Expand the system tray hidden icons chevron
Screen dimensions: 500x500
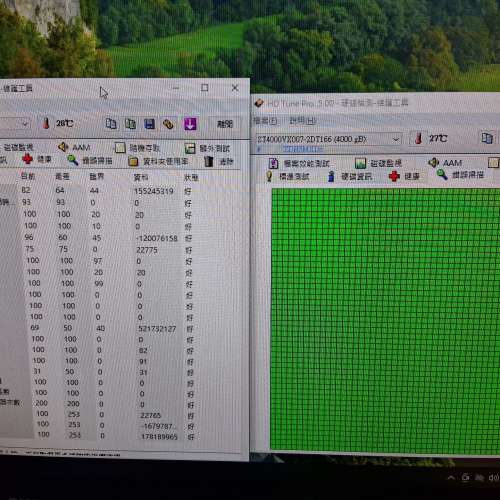click(451, 478)
